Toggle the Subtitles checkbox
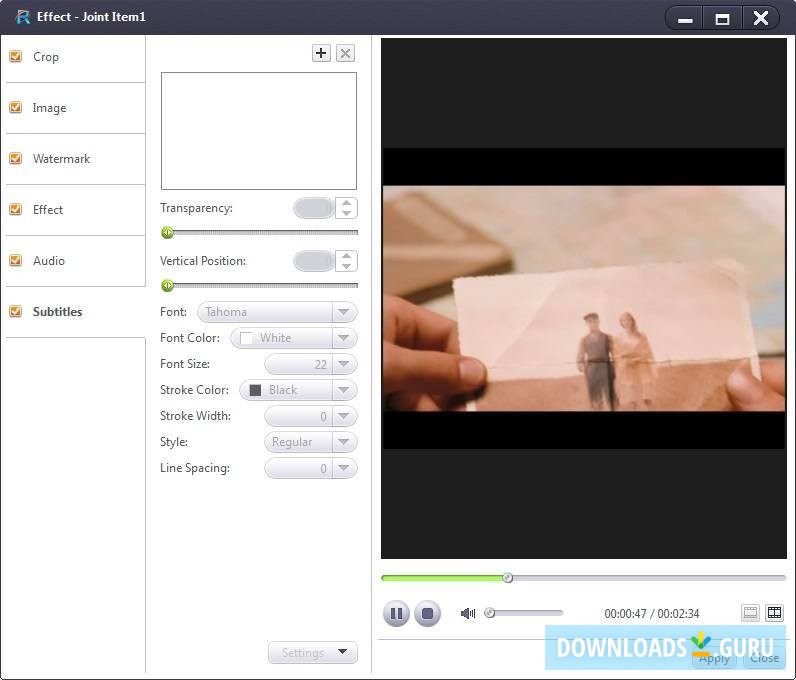The image size is (796, 680). pos(16,311)
